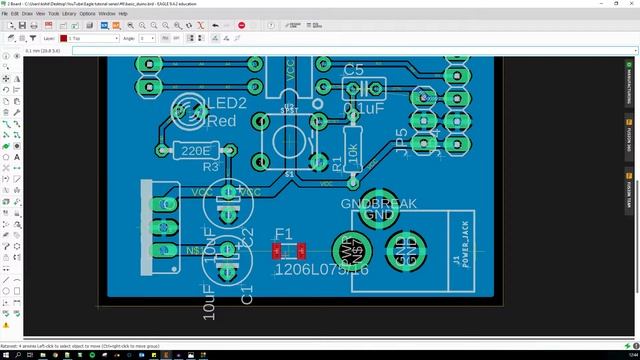This screenshot has height=360, width=640.
Task: Click the PCB Service button
Action: pos(314,25)
